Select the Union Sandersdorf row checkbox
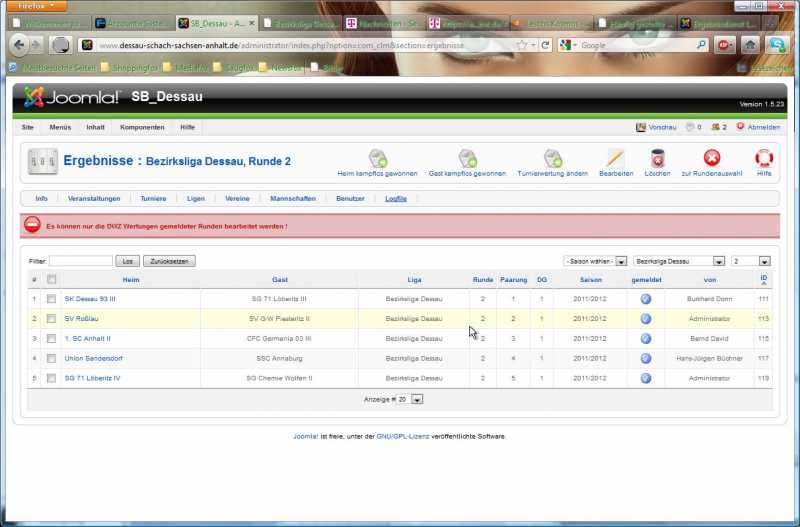Viewport: 800px width, 527px height. pos(51,357)
